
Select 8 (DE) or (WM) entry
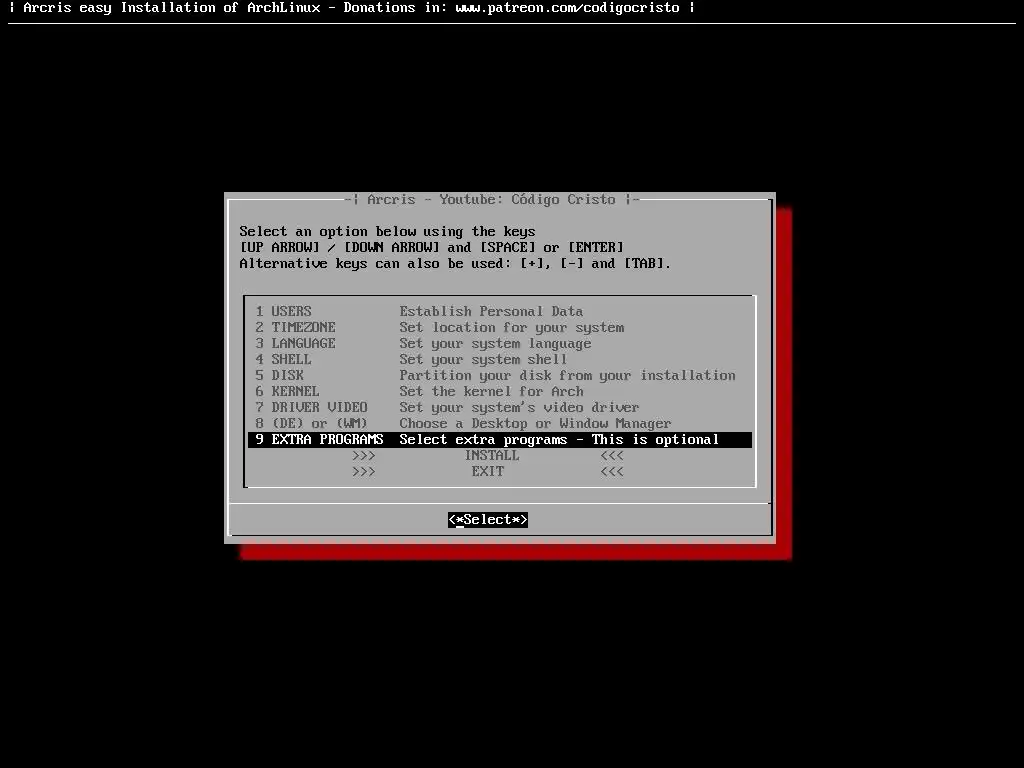click(x=500, y=423)
